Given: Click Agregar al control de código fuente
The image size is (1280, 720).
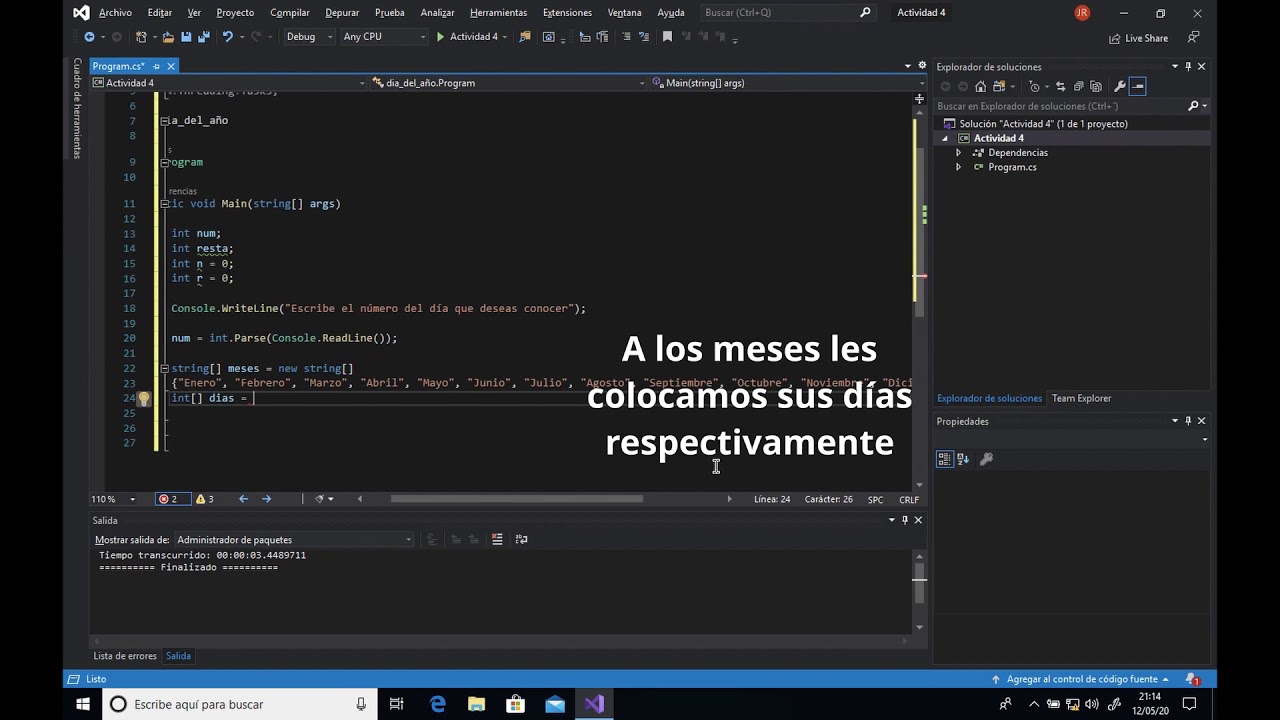Looking at the screenshot, I should click(x=1079, y=679).
